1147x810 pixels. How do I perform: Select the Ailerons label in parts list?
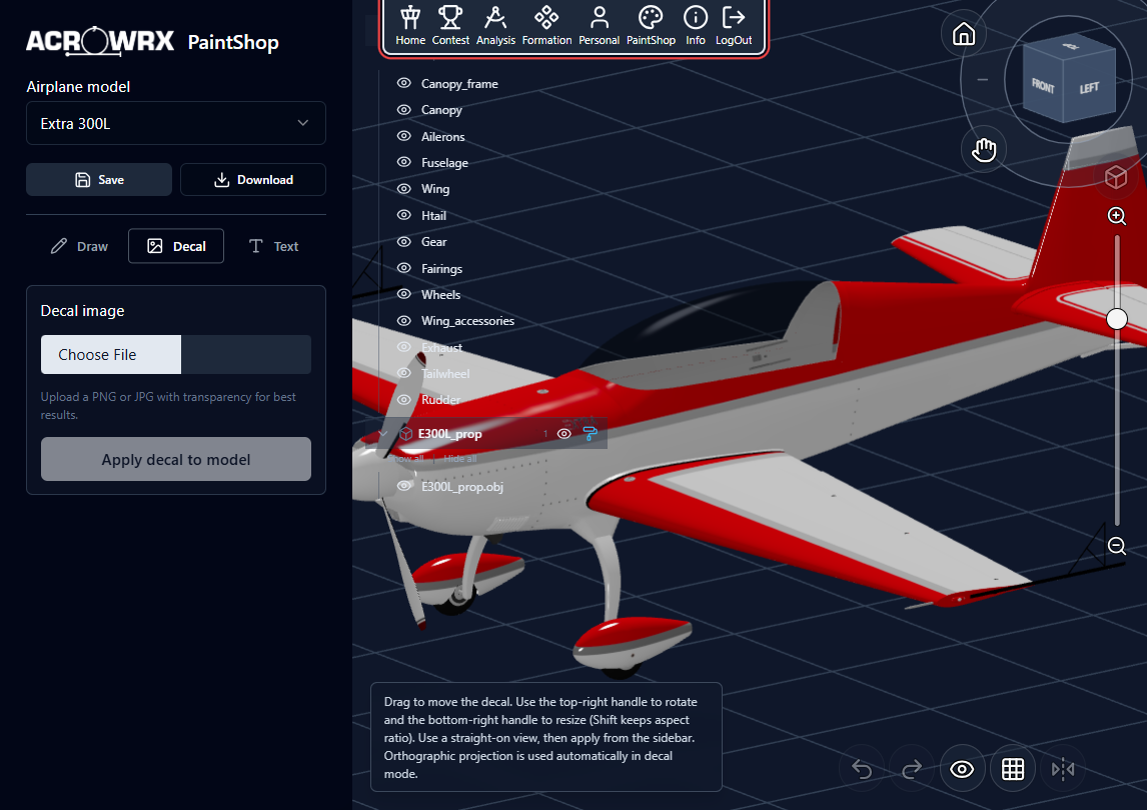click(x=443, y=136)
